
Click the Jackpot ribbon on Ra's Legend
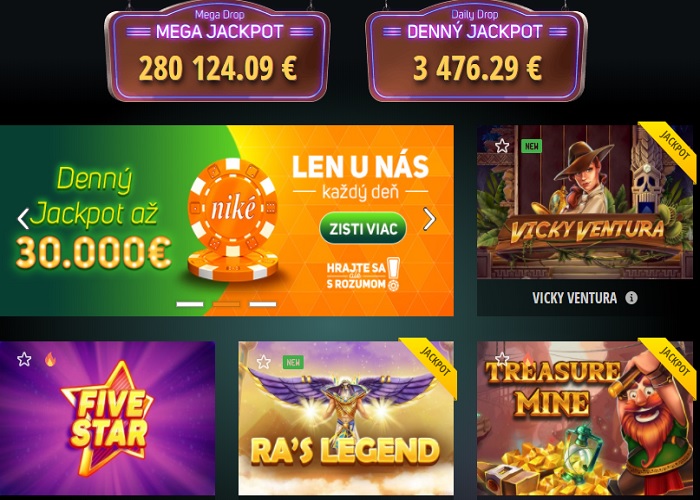point(433,364)
